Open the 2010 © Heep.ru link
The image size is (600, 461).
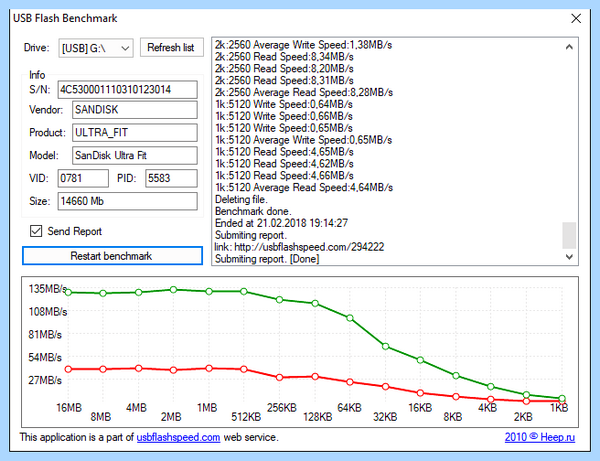pos(540,437)
